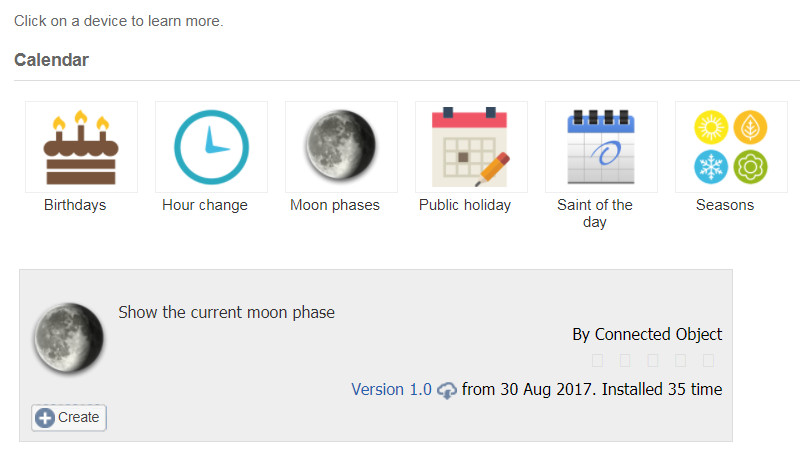
Task: Choose the Moon phases device thumbnail
Action: 341,147
